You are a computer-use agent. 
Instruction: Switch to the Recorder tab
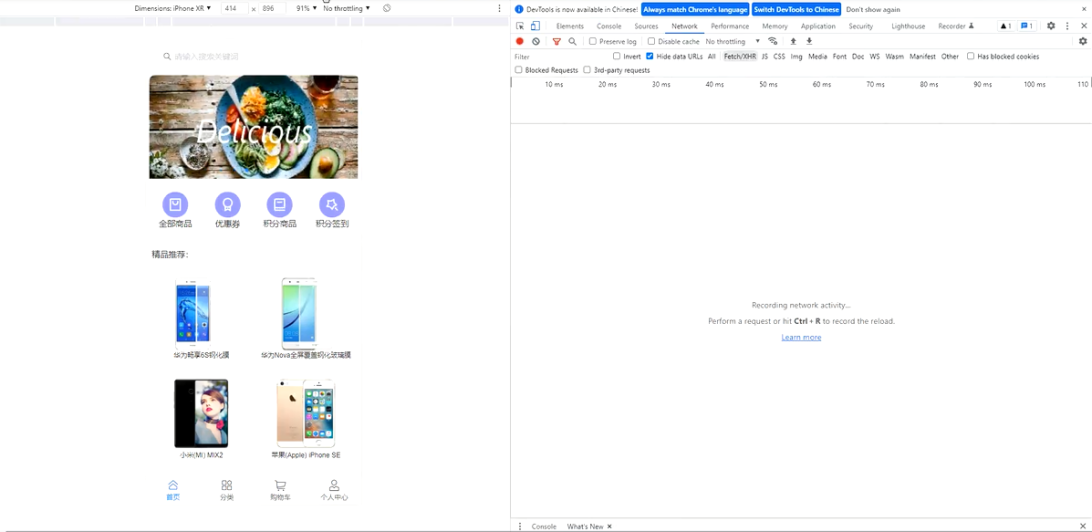tap(956, 26)
